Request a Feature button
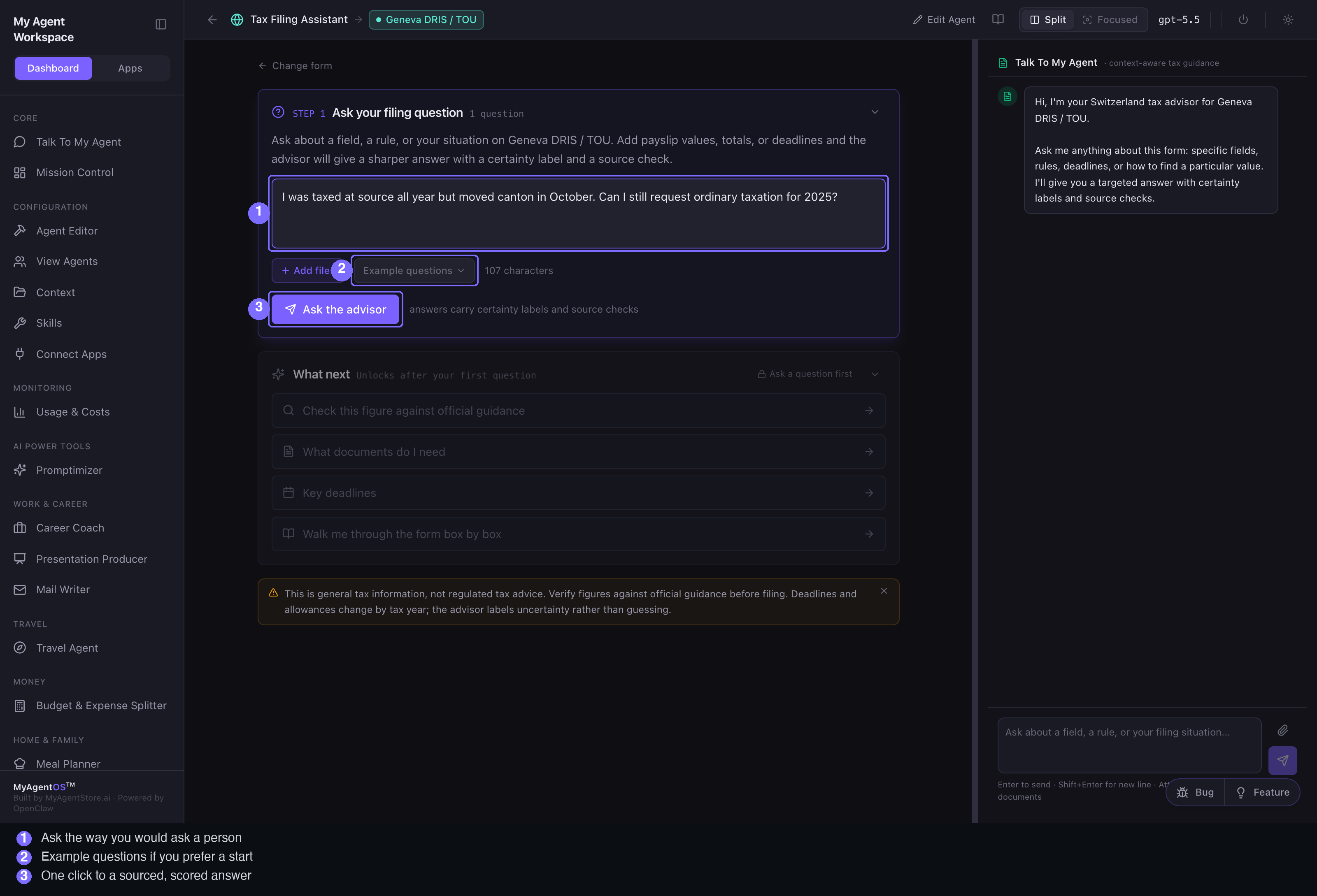The width and height of the screenshot is (1317, 896). click(x=1263, y=792)
